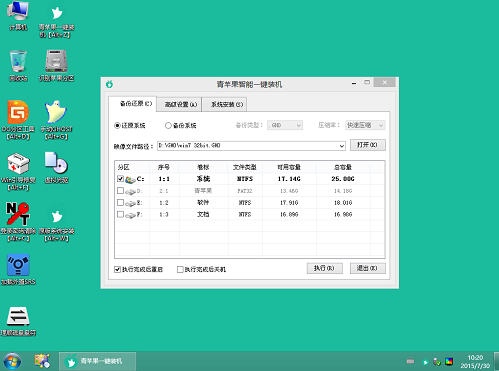Image resolution: width=499 pixels, height=371 pixels.
Task: Open the 计算机 desktop icon
Action: click(x=18, y=15)
